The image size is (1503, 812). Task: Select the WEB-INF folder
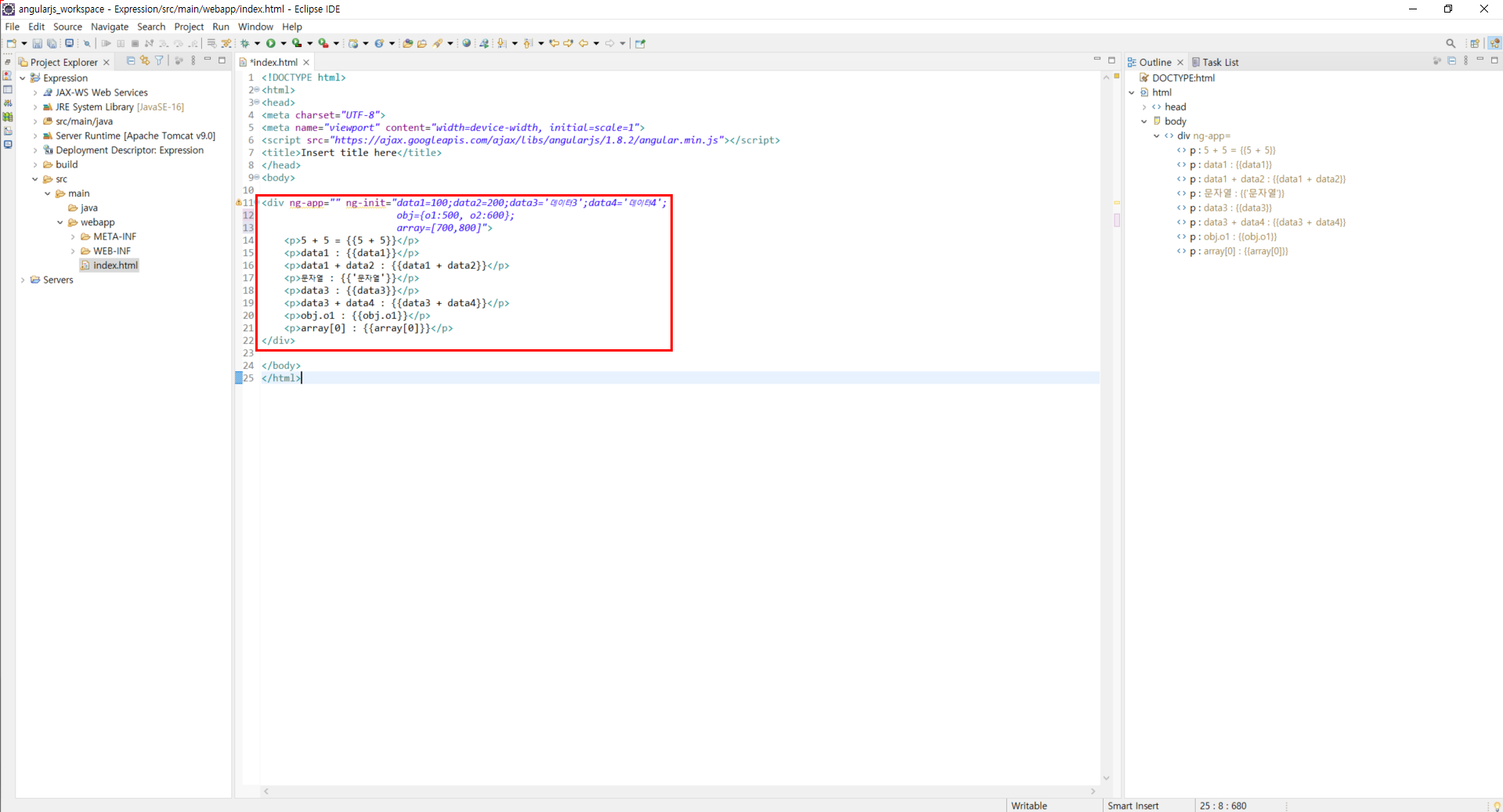pyautogui.click(x=105, y=251)
